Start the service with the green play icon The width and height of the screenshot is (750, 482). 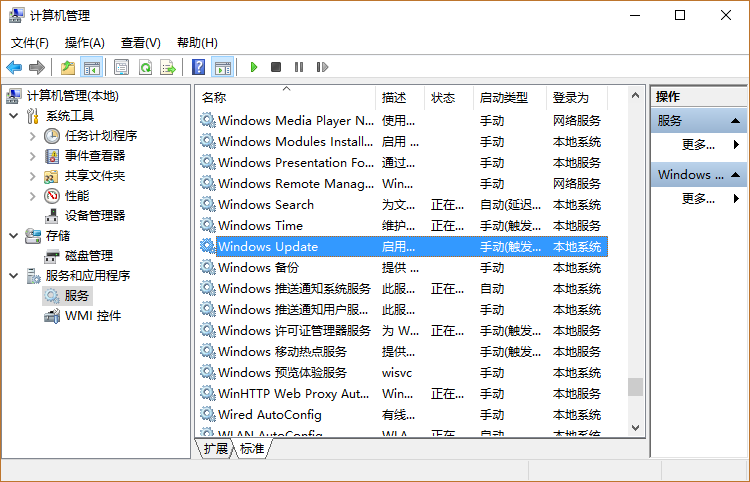254,67
